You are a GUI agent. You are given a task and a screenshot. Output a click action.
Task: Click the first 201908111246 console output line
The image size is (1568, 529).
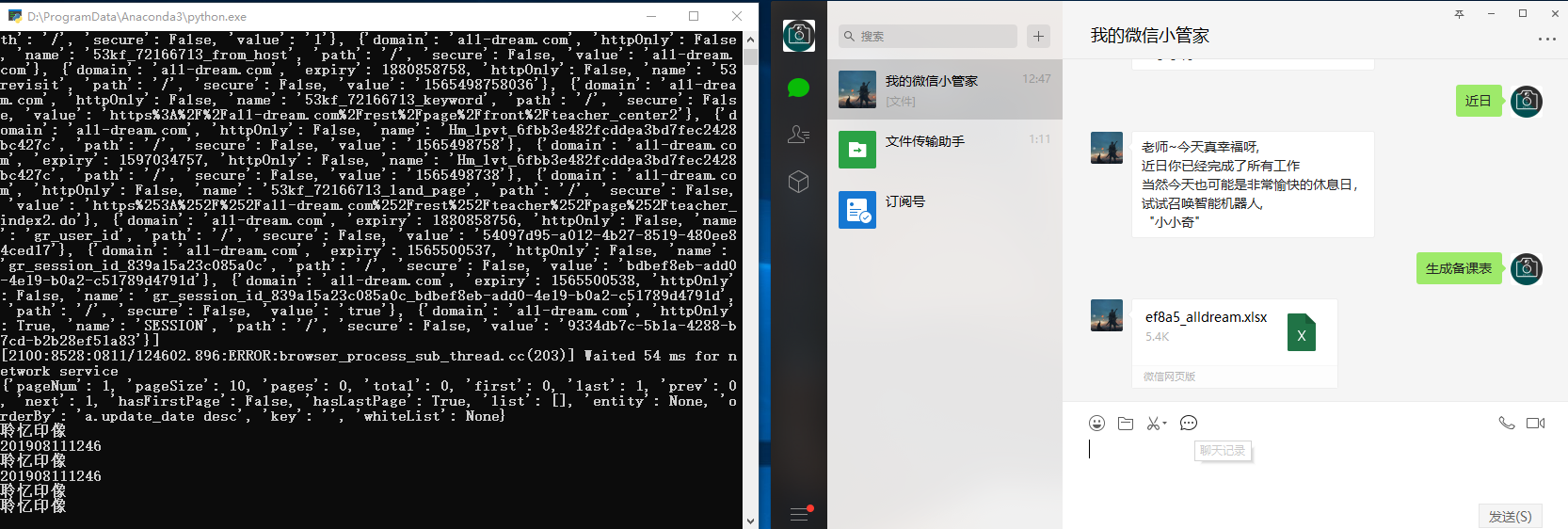click(x=51, y=446)
